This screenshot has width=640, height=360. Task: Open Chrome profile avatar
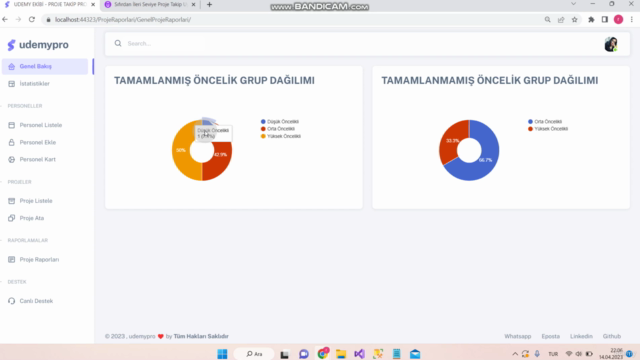618,20
